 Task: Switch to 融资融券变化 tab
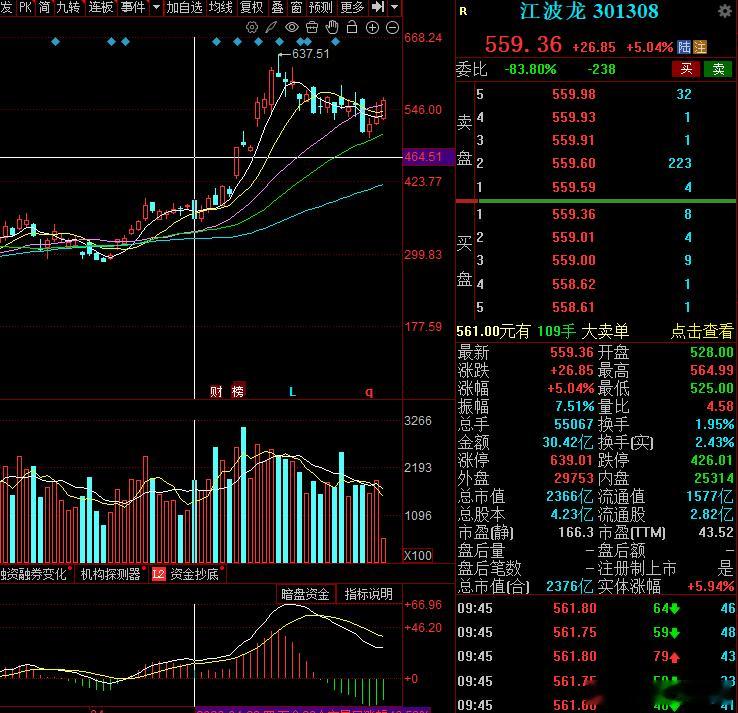pos(33,574)
